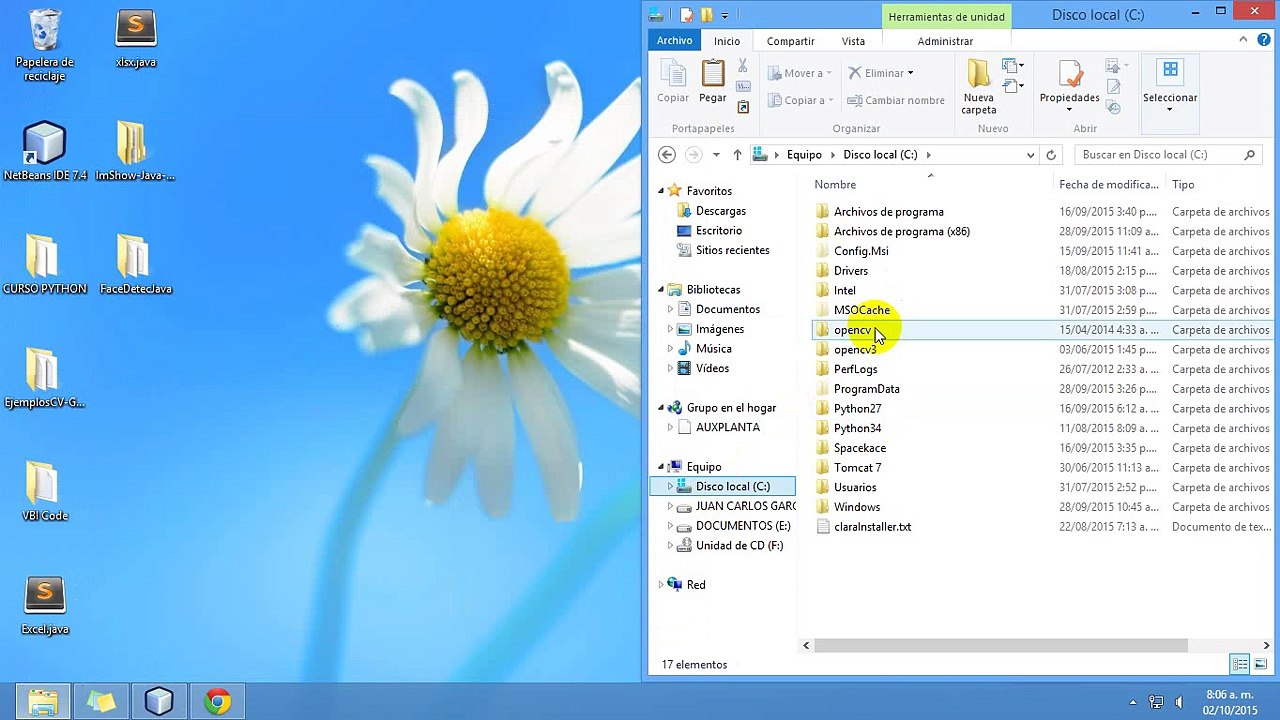Click the Copiar icon in ribbon
Image resolution: width=1280 pixels, height=720 pixels.
tap(672, 74)
